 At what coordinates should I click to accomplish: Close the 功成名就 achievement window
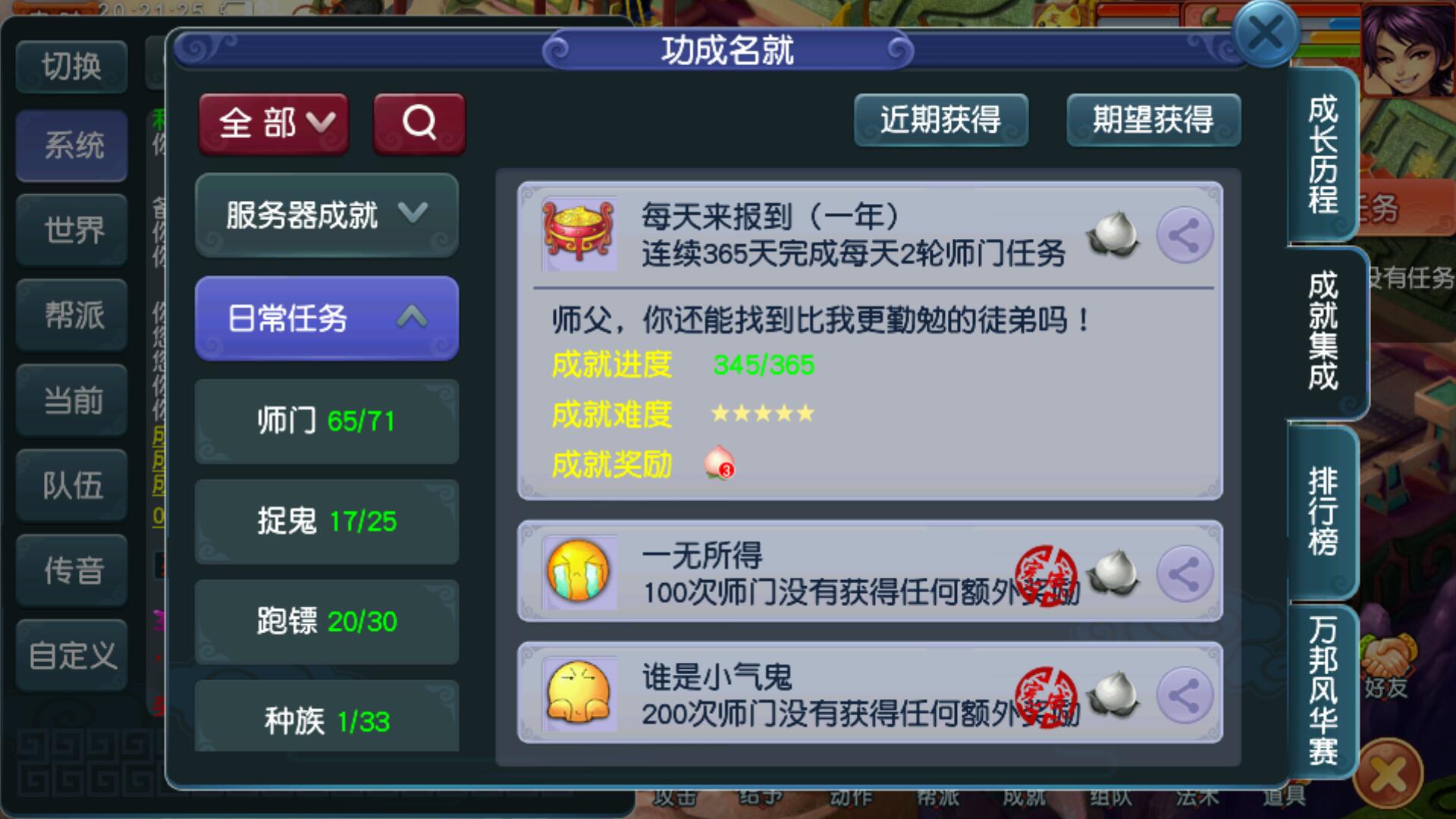coord(1266,34)
